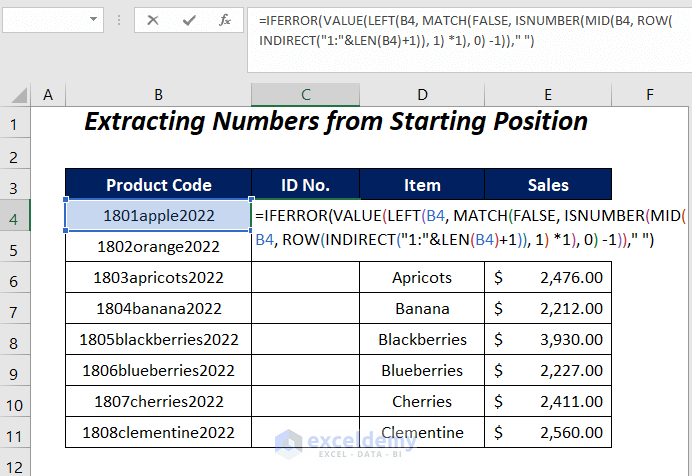
Task: Click the Enter formula checkmark icon
Action: pos(189,19)
